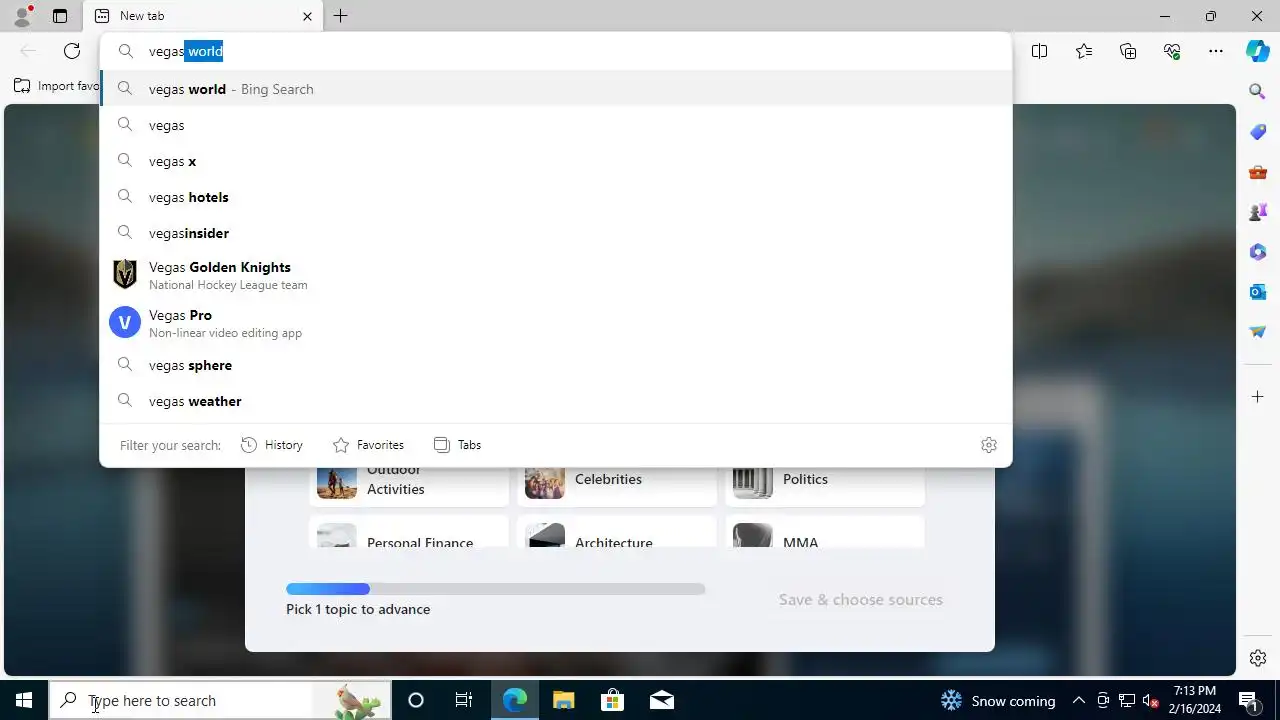Select the Vegas Golden Knights suggestion
This screenshot has height=720, width=1280.
click(x=556, y=275)
